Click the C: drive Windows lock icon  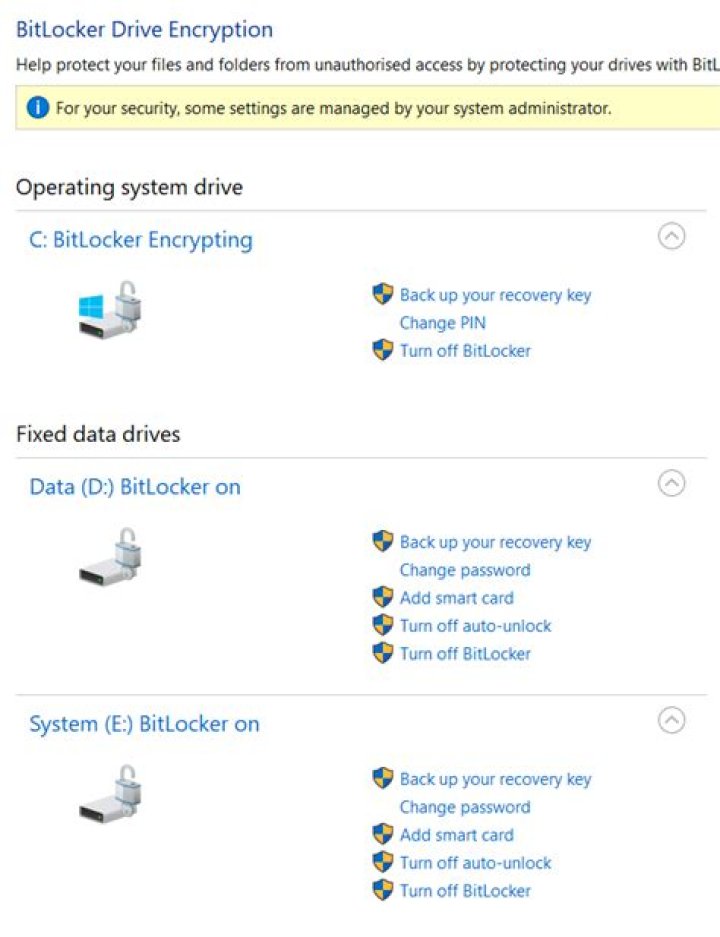coord(110,310)
